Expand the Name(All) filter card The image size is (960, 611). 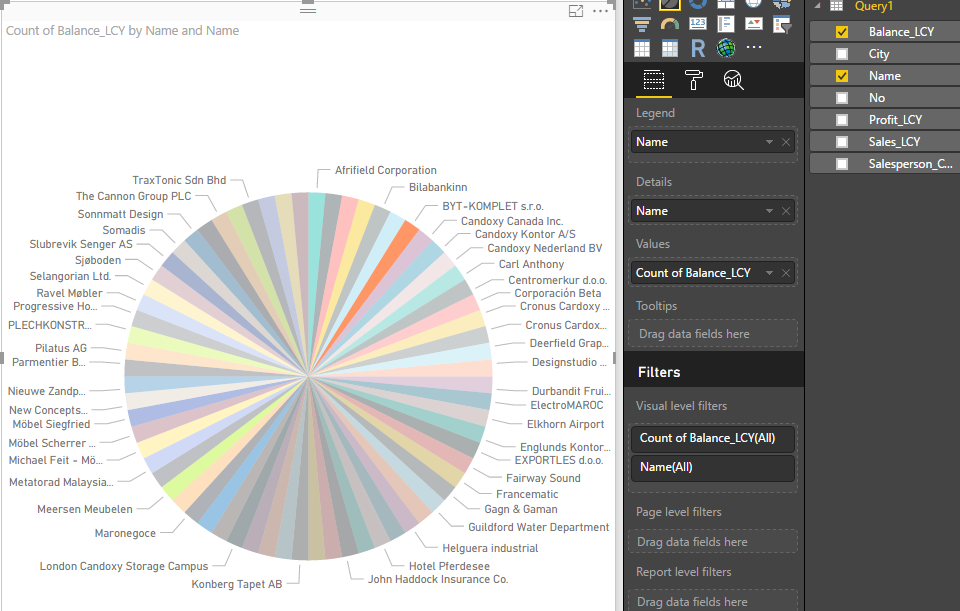713,467
